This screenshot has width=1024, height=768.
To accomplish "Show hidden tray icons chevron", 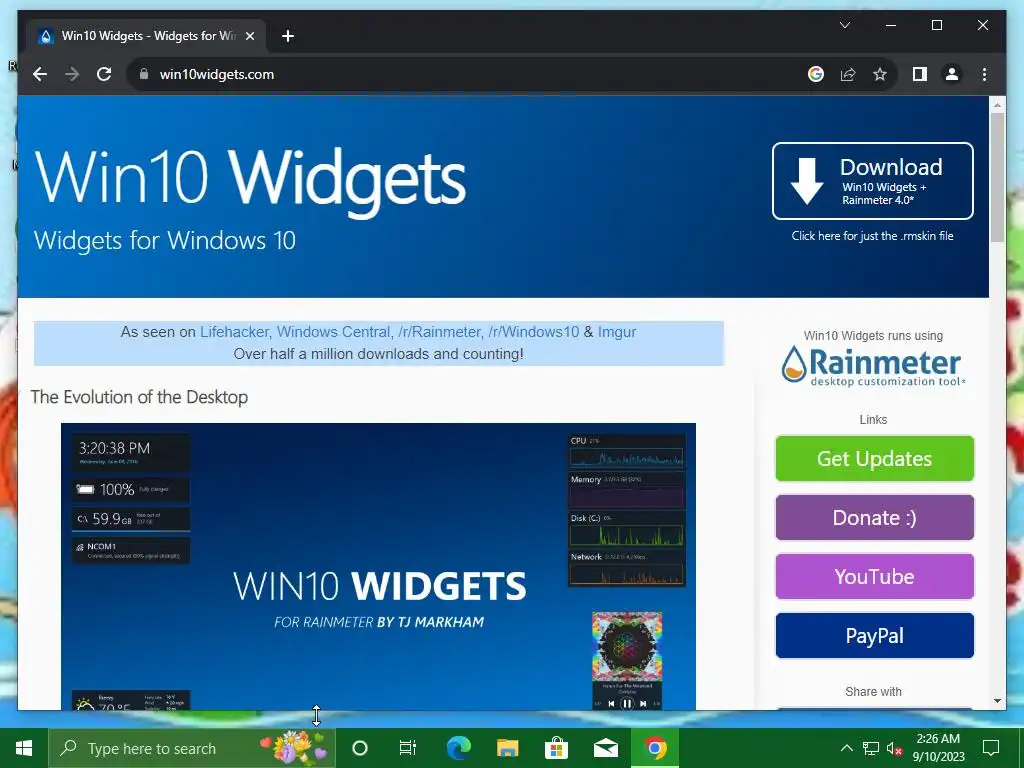I will pos(846,748).
